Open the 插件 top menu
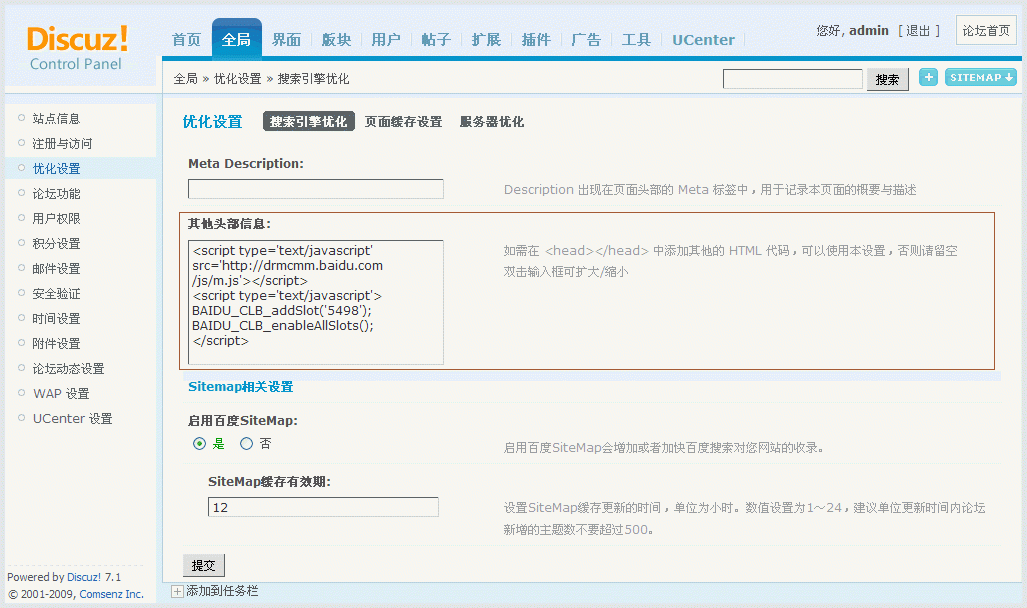The height and width of the screenshot is (608, 1027). coord(536,40)
